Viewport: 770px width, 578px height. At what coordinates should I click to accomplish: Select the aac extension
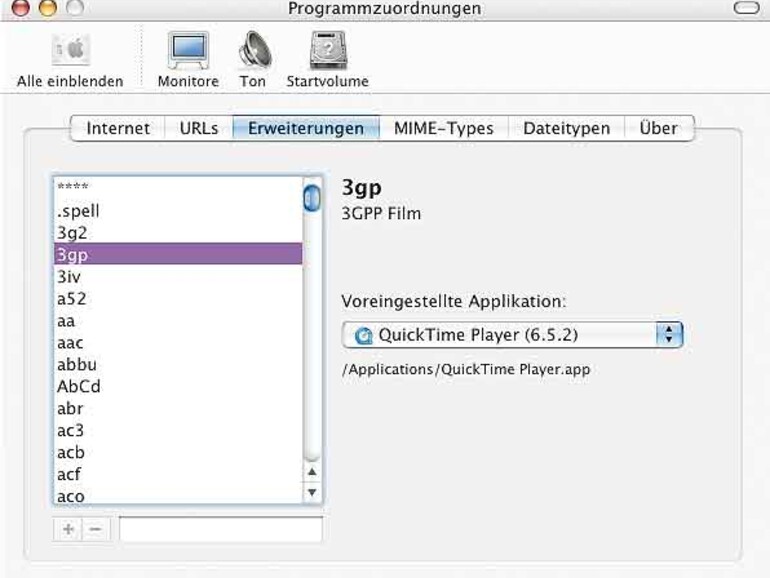pyautogui.click(x=178, y=343)
